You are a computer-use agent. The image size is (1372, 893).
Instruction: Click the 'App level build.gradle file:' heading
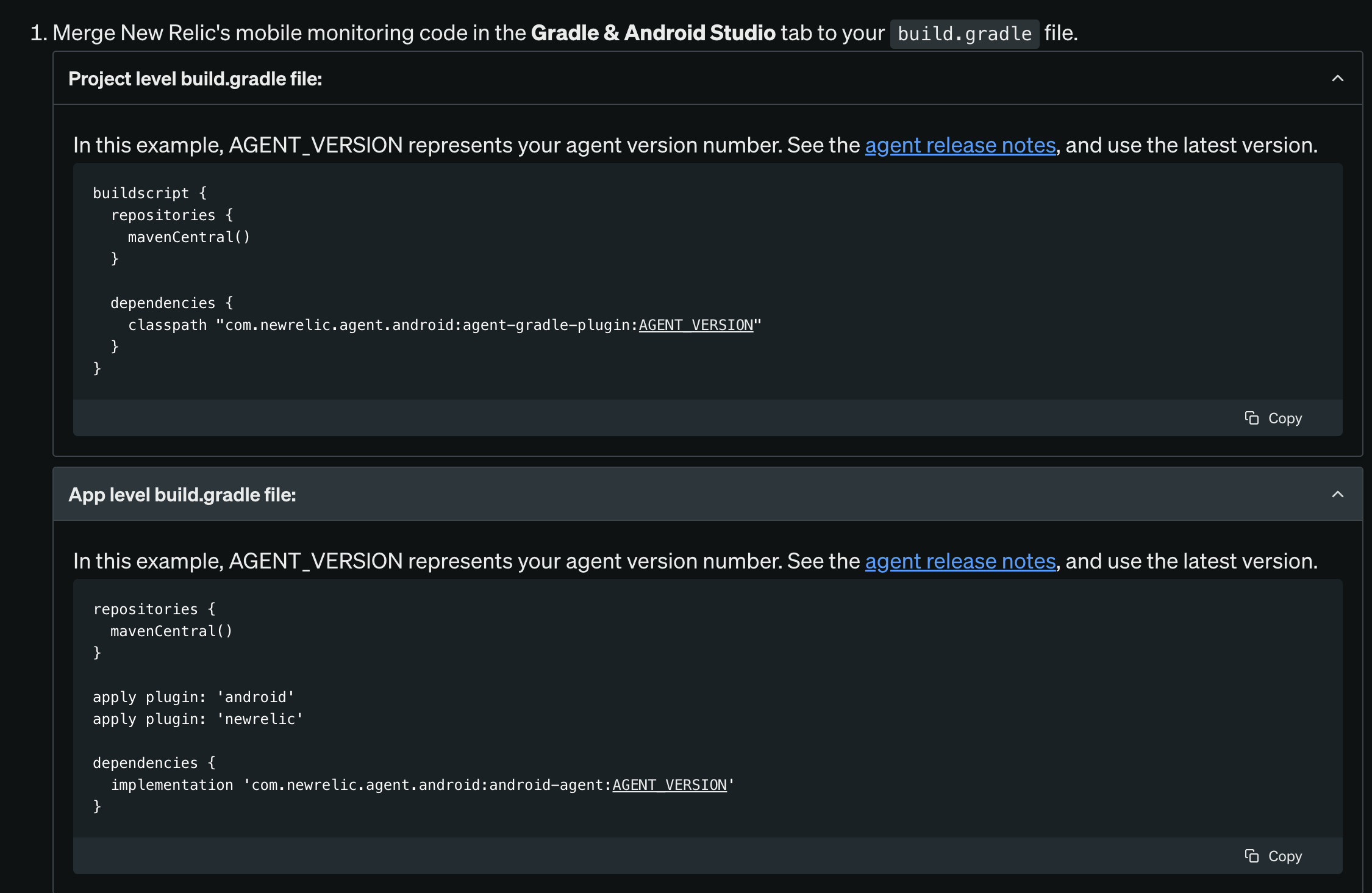pyautogui.click(x=182, y=495)
